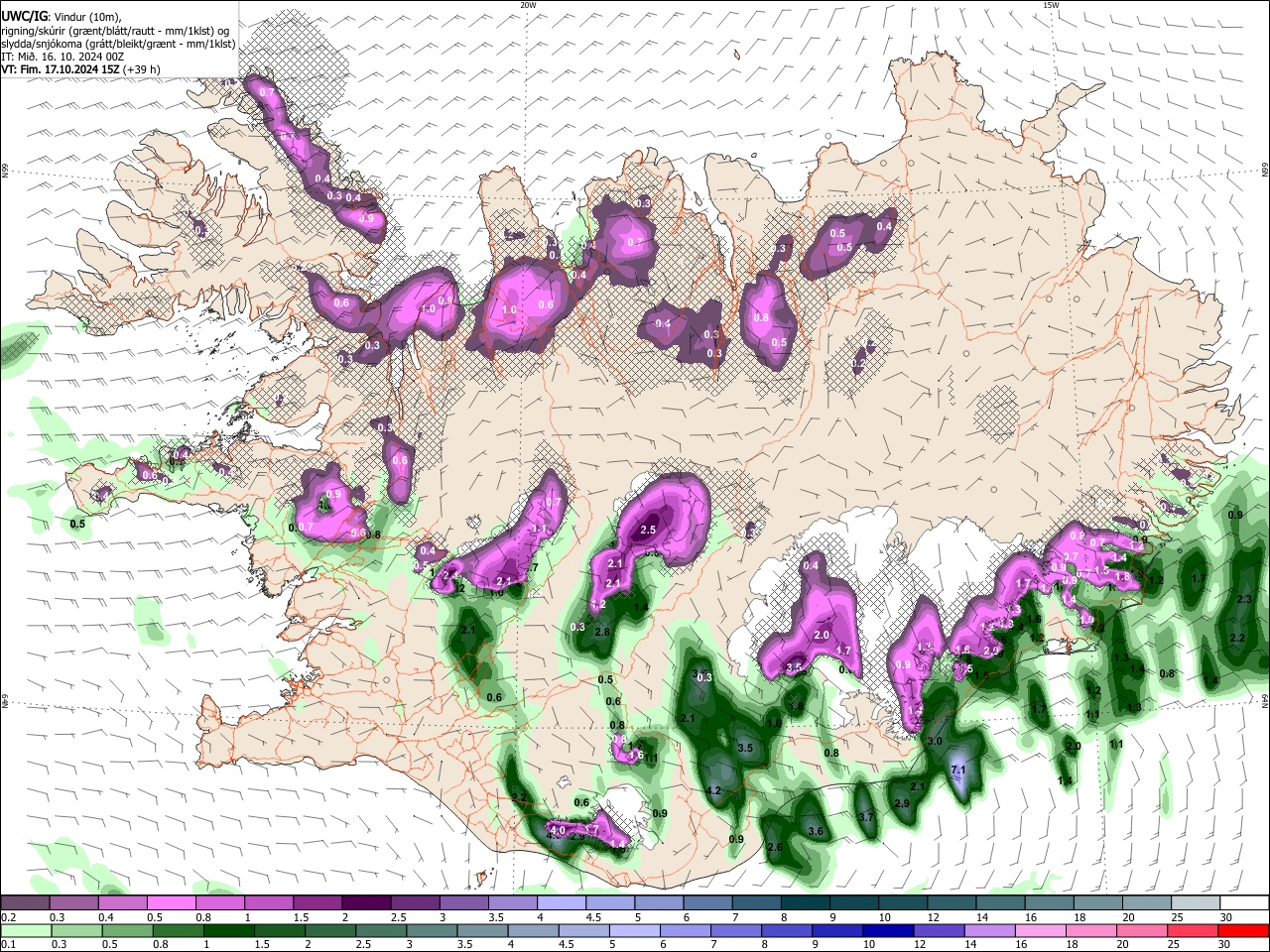Click the 7.1 rainfall value on the map
This screenshot has width=1270, height=952.
(958, 770)
